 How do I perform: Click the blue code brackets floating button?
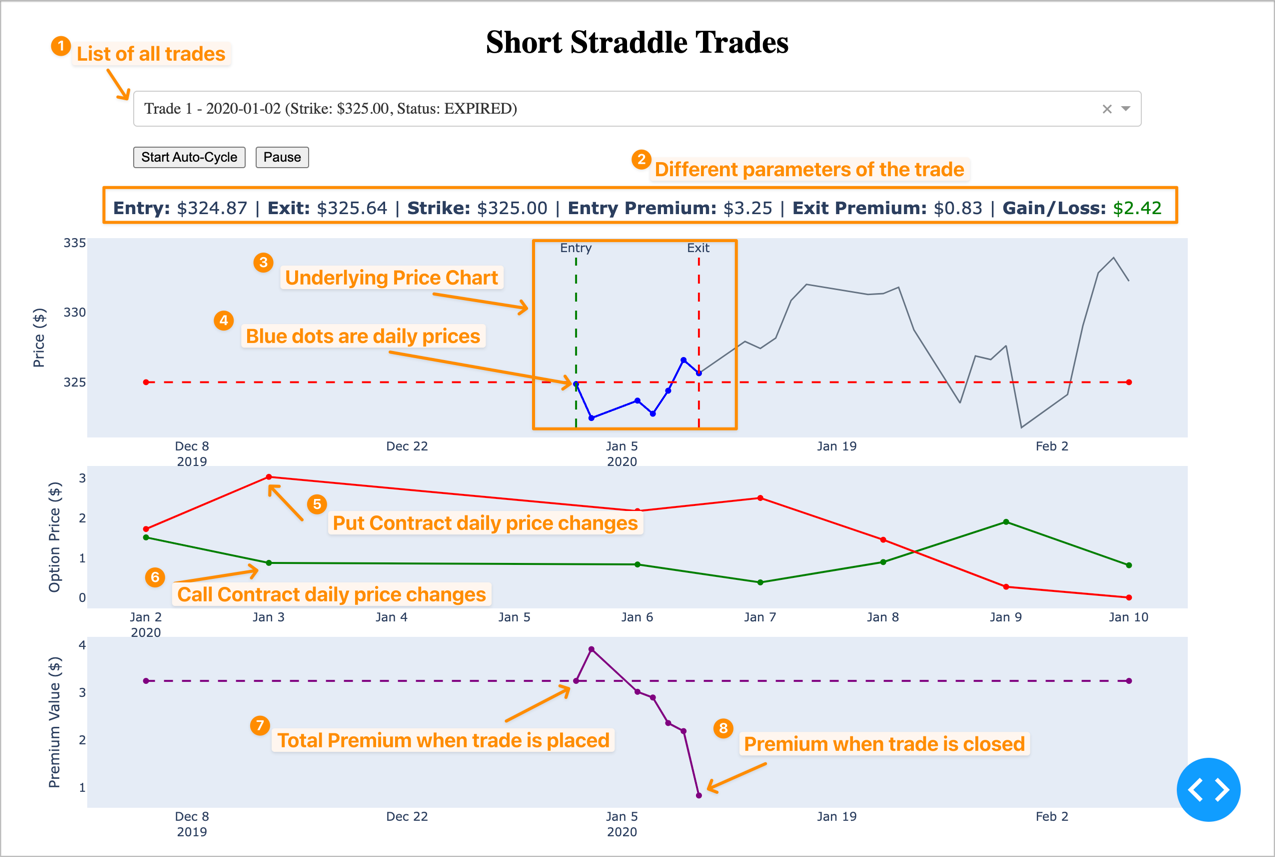(x=1209, y=790)
